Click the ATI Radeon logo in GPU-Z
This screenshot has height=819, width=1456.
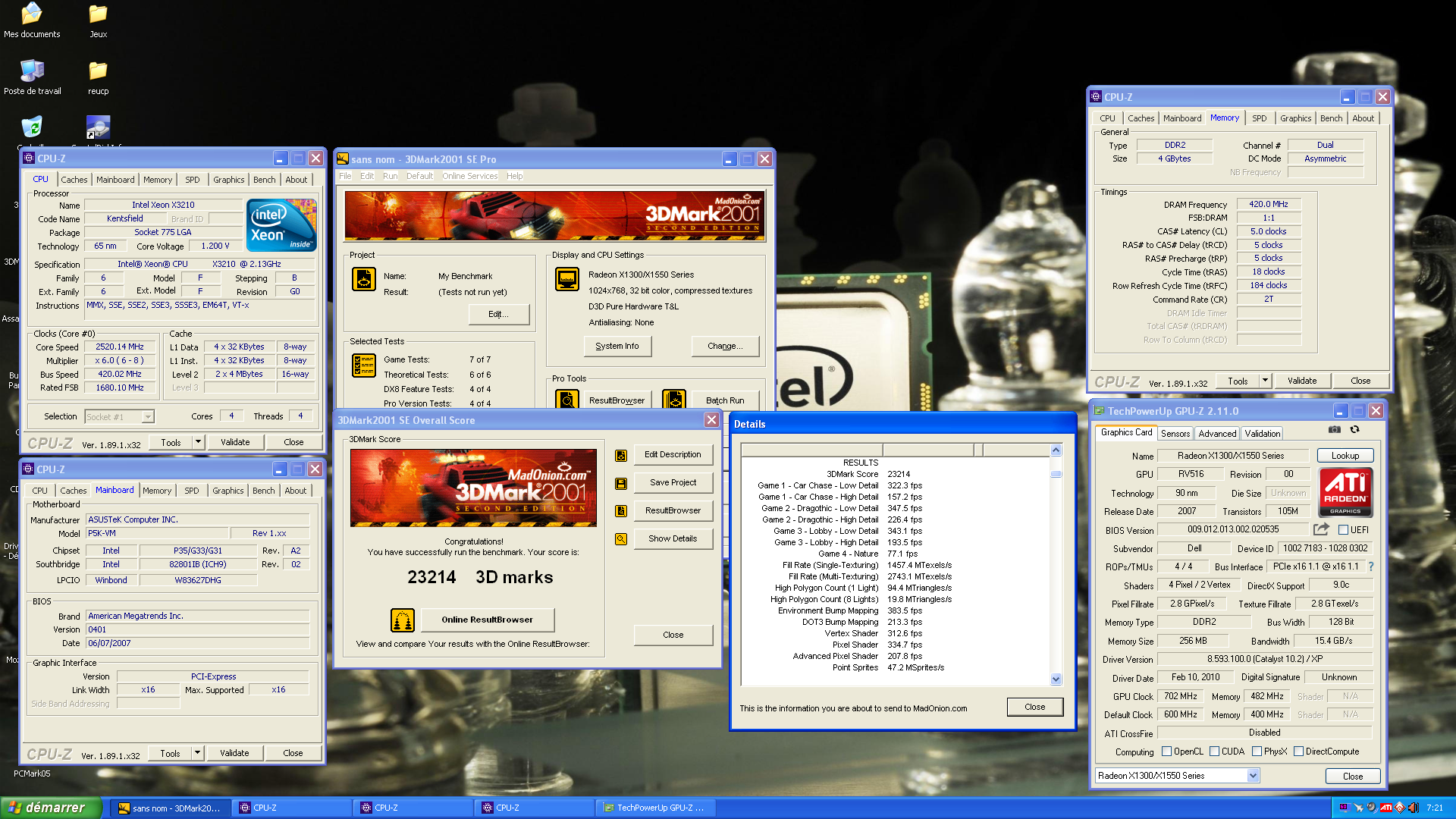click(1345, 493)
